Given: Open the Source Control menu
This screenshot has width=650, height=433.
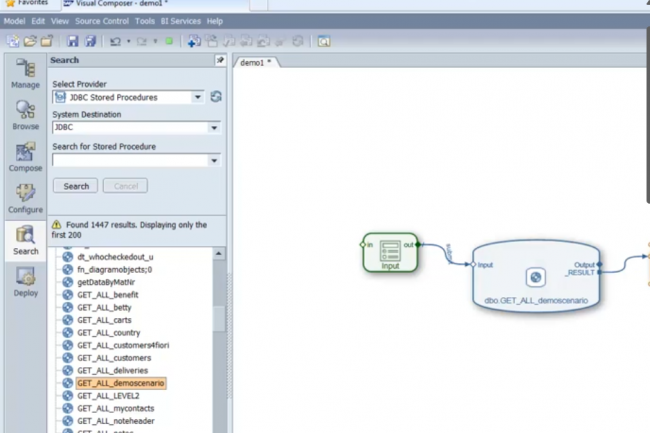Looking at the screenshot, I should click(103, 21).
